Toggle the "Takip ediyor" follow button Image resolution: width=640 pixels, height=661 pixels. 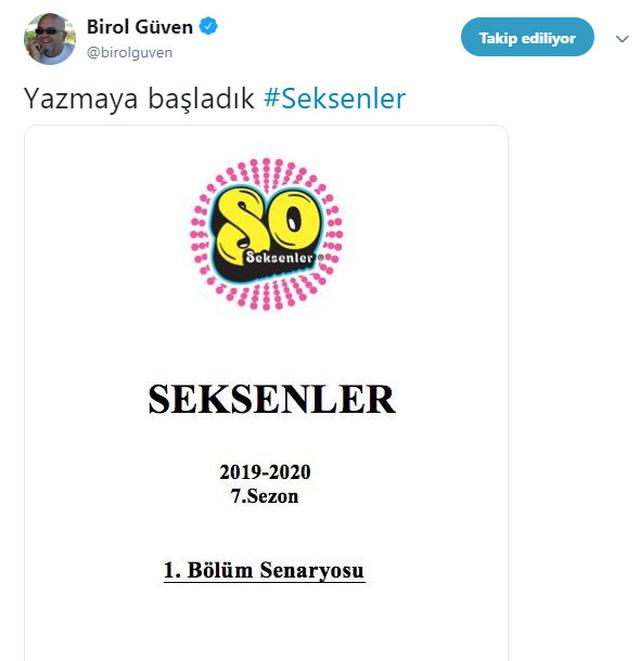pos(527,38)
